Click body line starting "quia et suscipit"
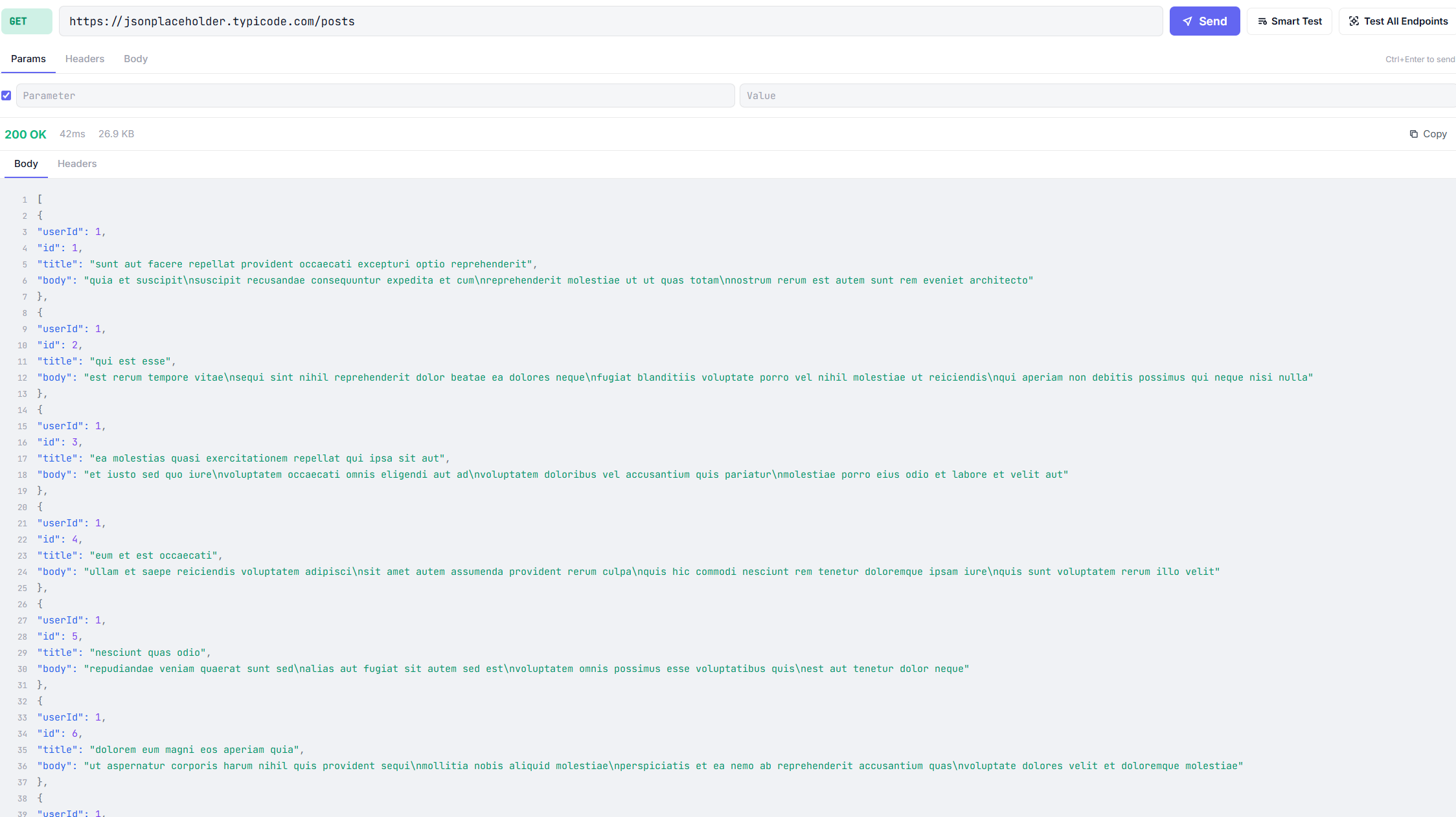Screen dimensions: 1456x817 click(536, 280)
